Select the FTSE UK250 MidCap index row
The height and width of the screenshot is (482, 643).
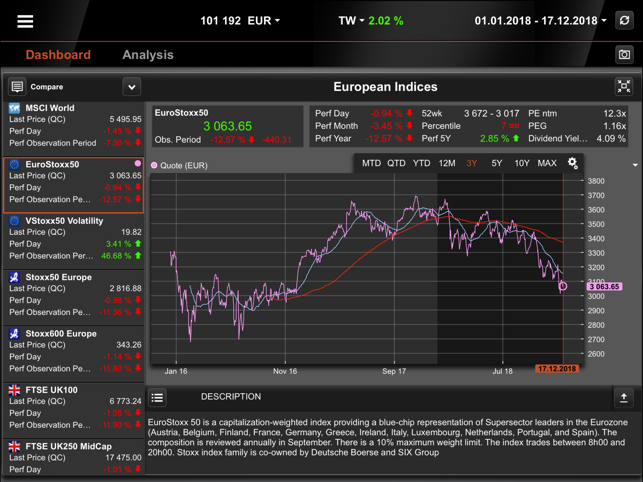click(x=74, y=457)
